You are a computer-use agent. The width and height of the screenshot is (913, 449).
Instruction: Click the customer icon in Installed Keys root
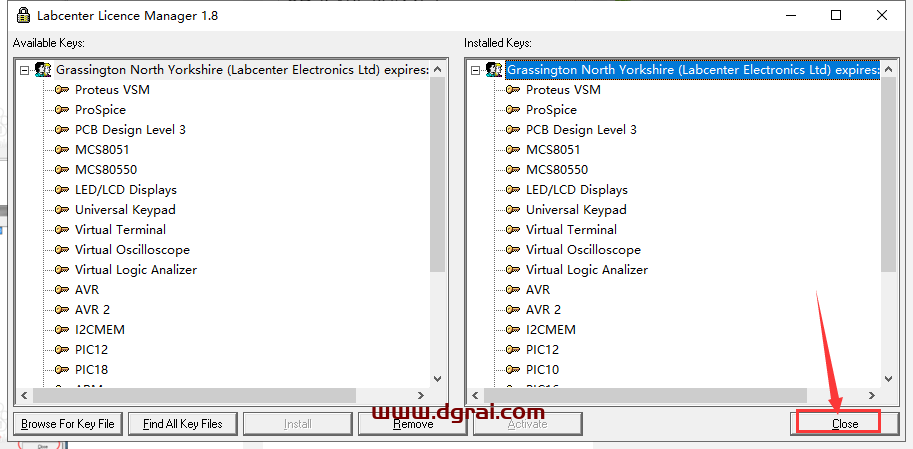494,70
